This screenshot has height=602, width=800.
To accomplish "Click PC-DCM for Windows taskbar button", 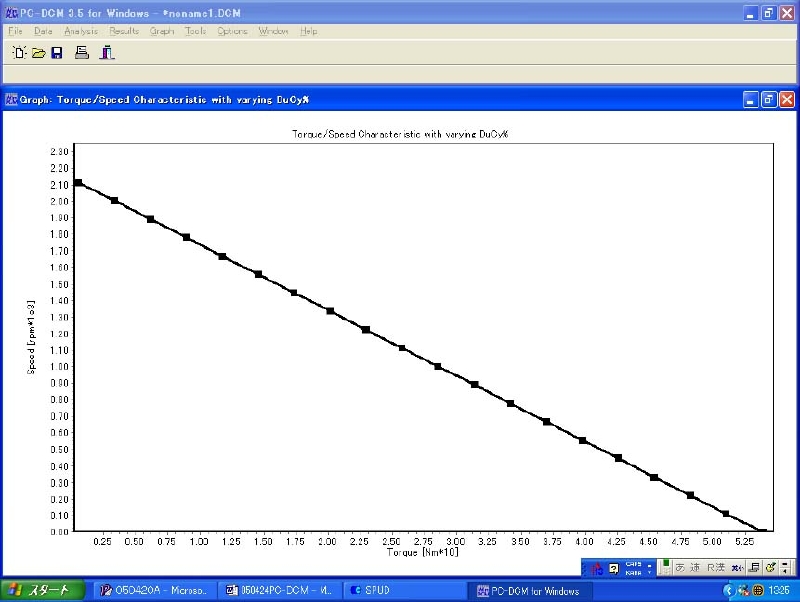I will pos(529,591).
